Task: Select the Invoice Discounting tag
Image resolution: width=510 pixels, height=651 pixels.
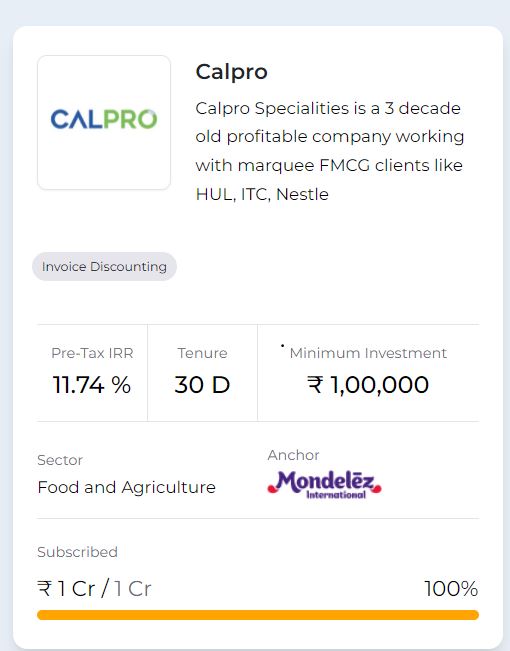Action: tap(104, 266)
